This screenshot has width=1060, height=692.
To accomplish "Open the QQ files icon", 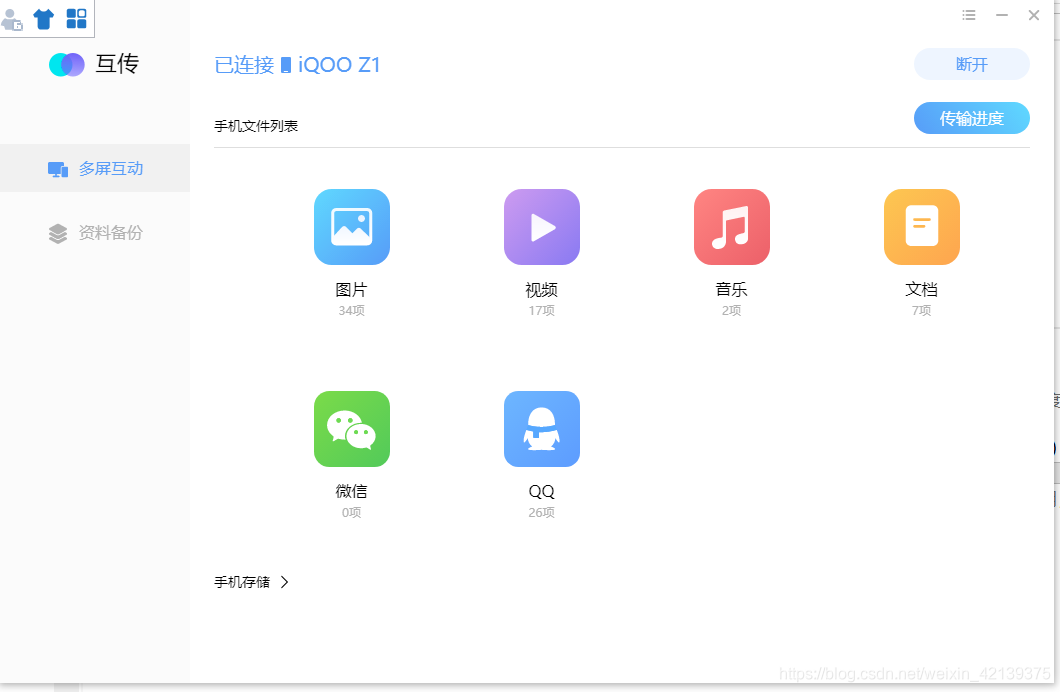I will [x=541, y=428].
